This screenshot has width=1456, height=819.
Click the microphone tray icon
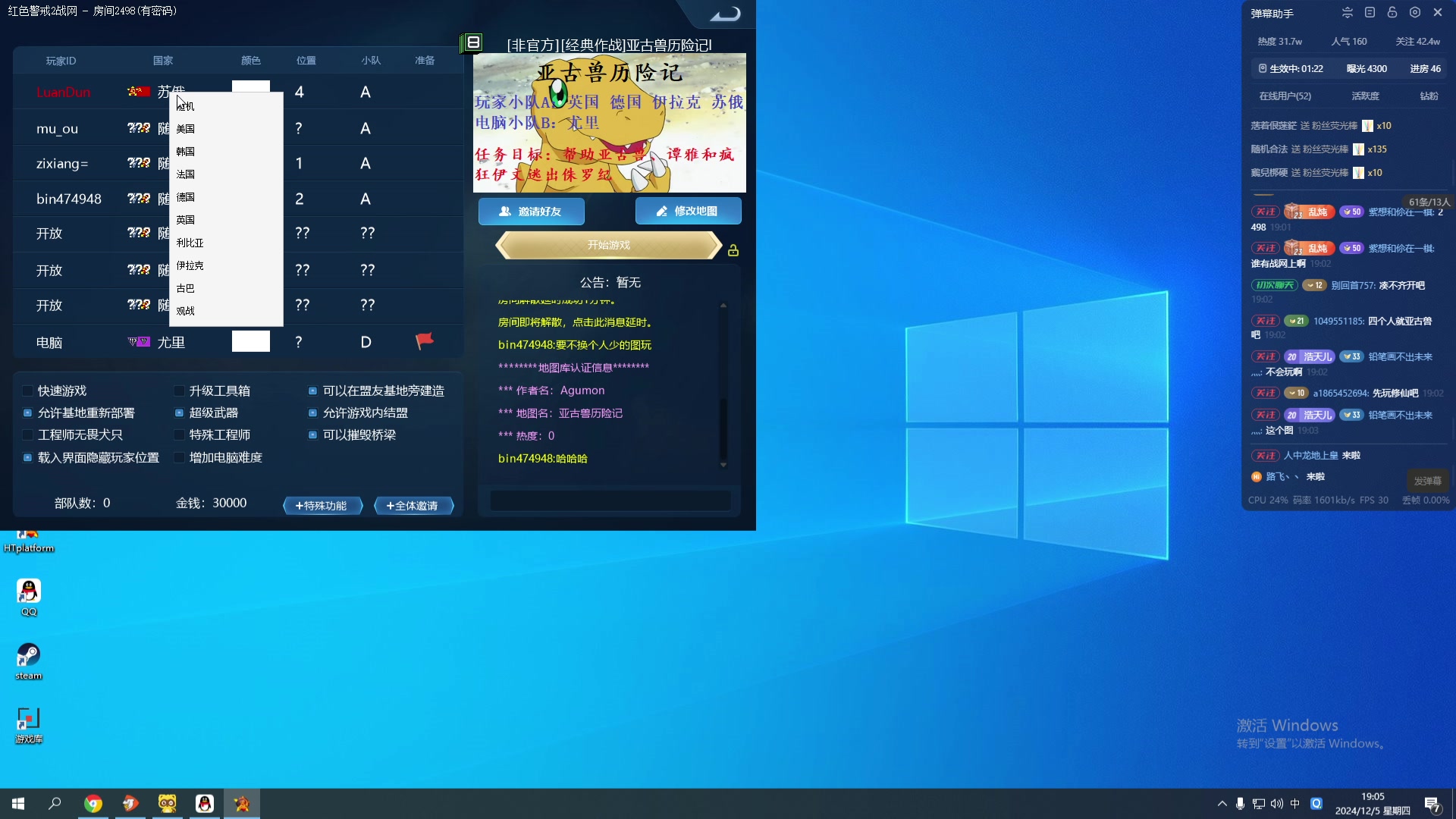[1240, 804]
